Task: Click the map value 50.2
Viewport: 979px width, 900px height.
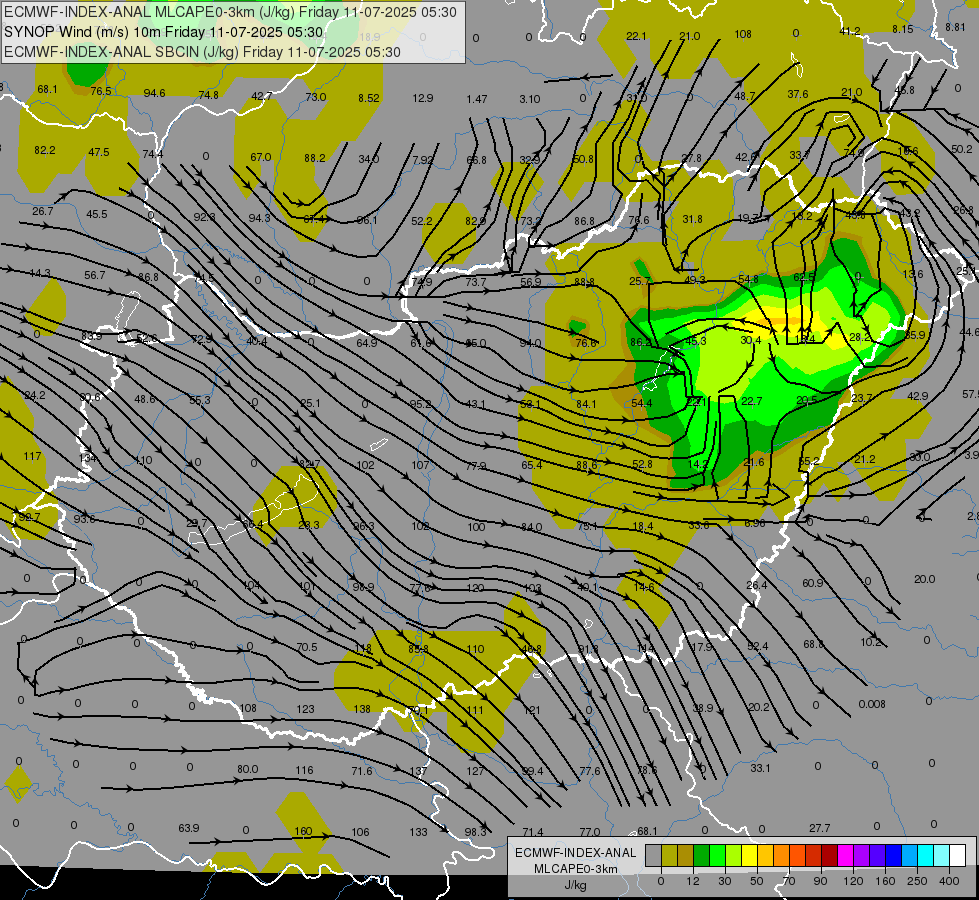Action: (x=962, y=149)
